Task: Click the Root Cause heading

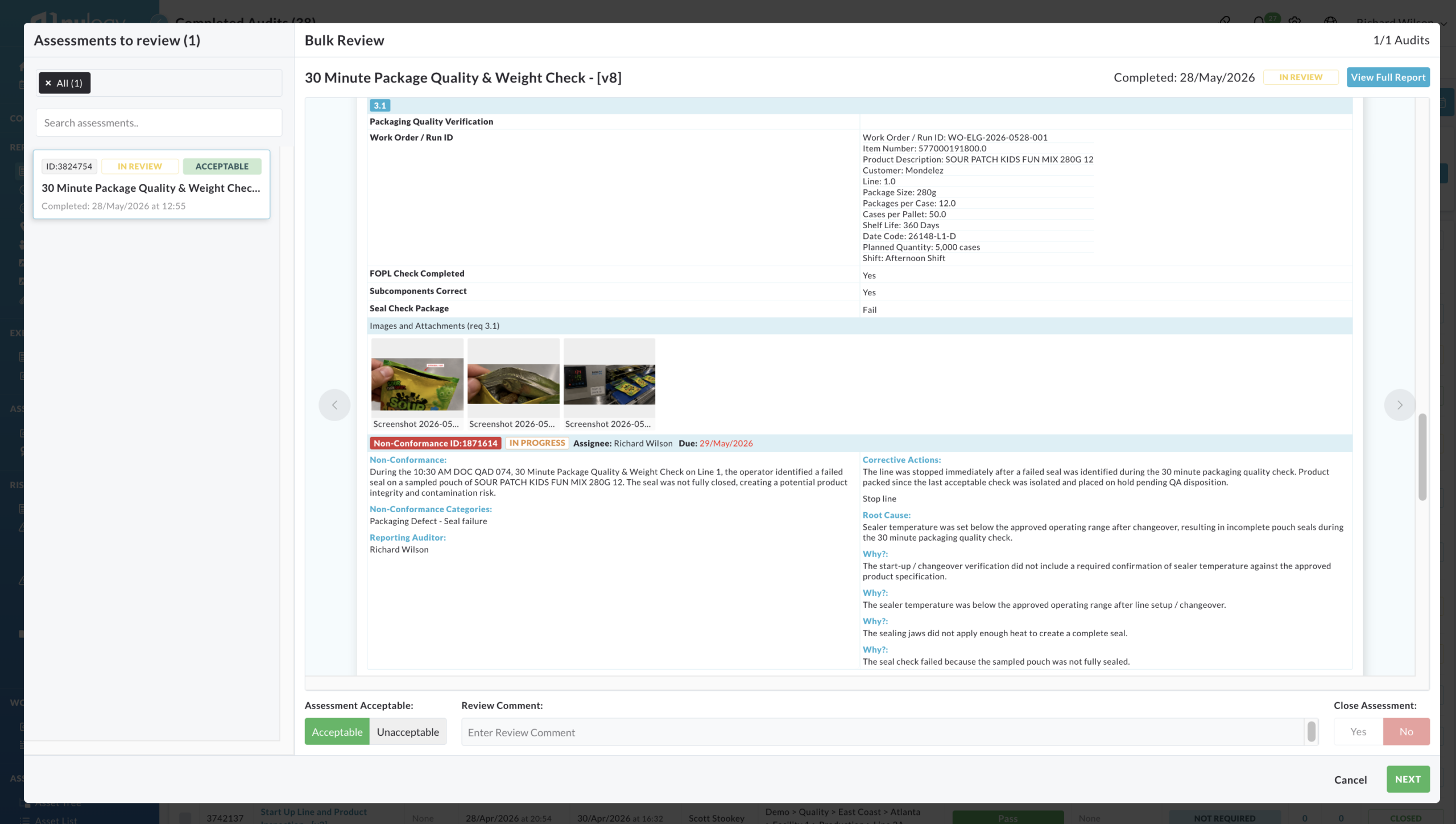Action: pyautogui.click(x=886, y=515)
